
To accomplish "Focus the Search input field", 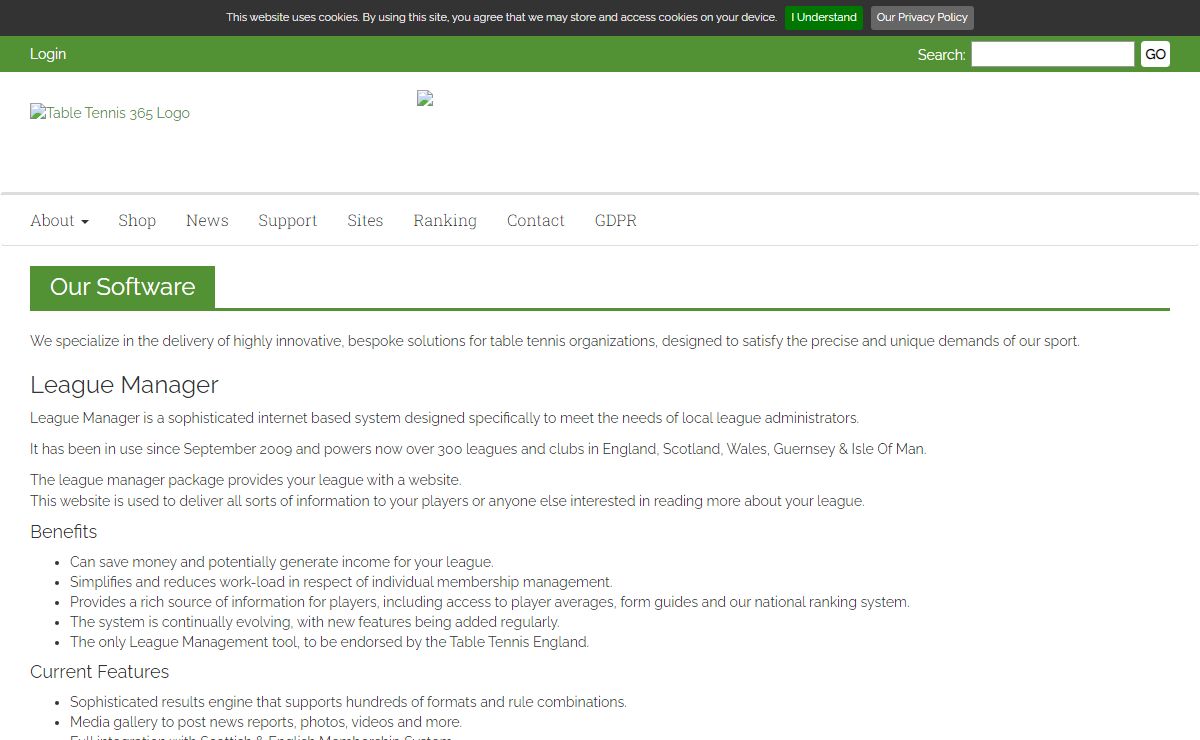I will pos(1053,54).
